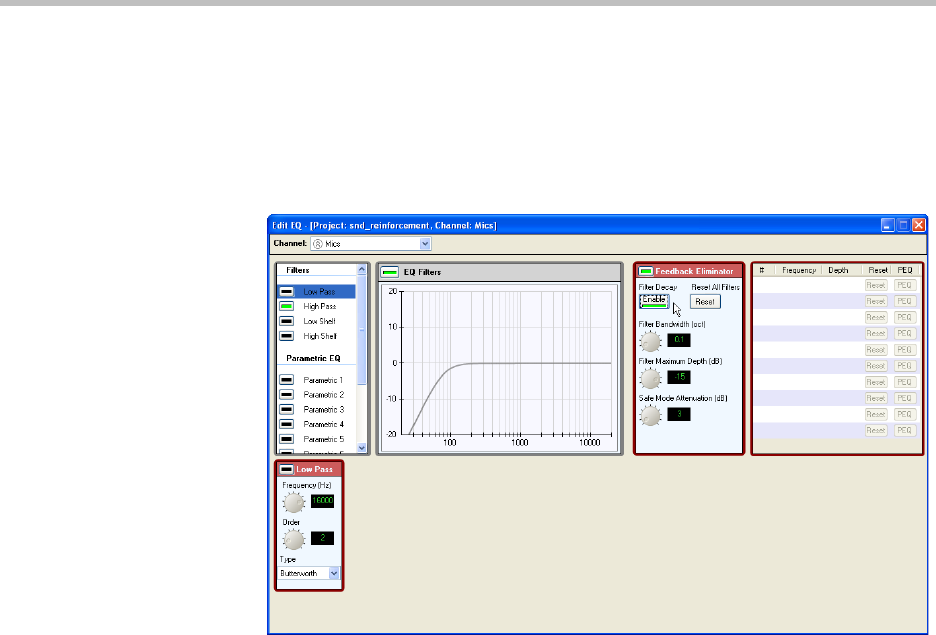Open the Channel dropdown showing Mics
936x635 pixels.
(425, 243)
